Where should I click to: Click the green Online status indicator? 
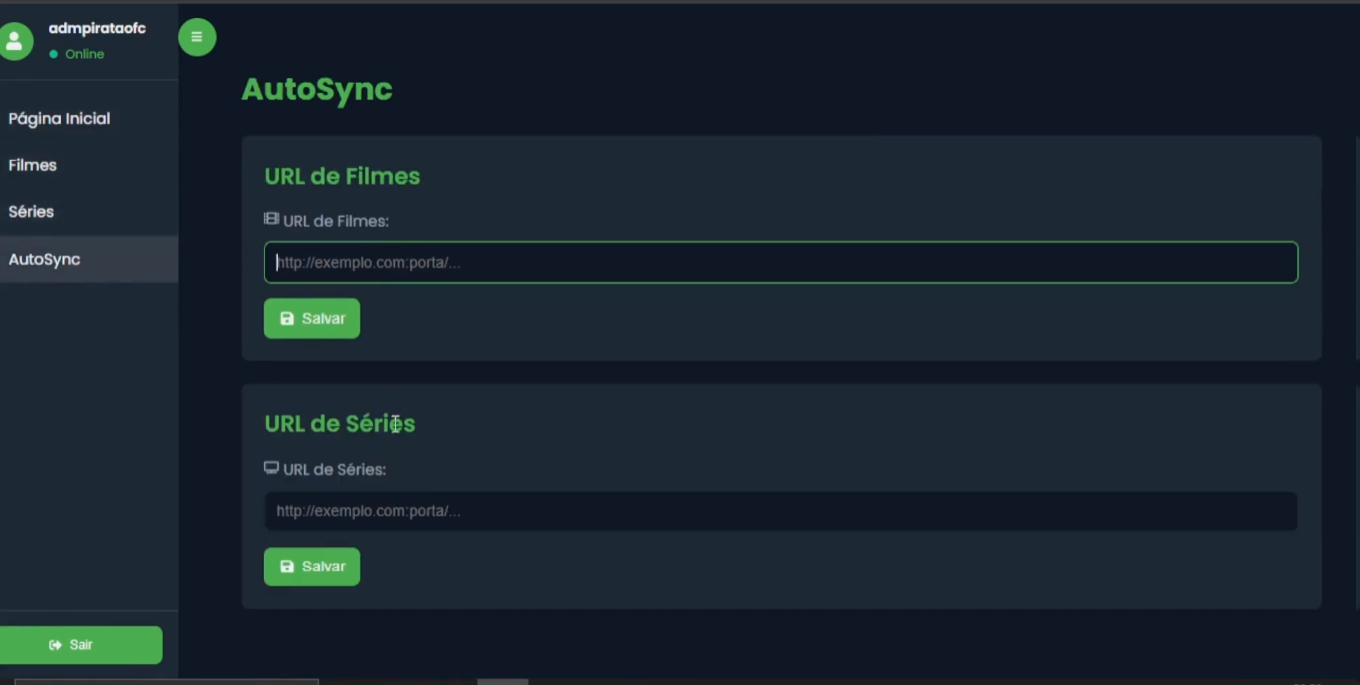click(54, 54)
